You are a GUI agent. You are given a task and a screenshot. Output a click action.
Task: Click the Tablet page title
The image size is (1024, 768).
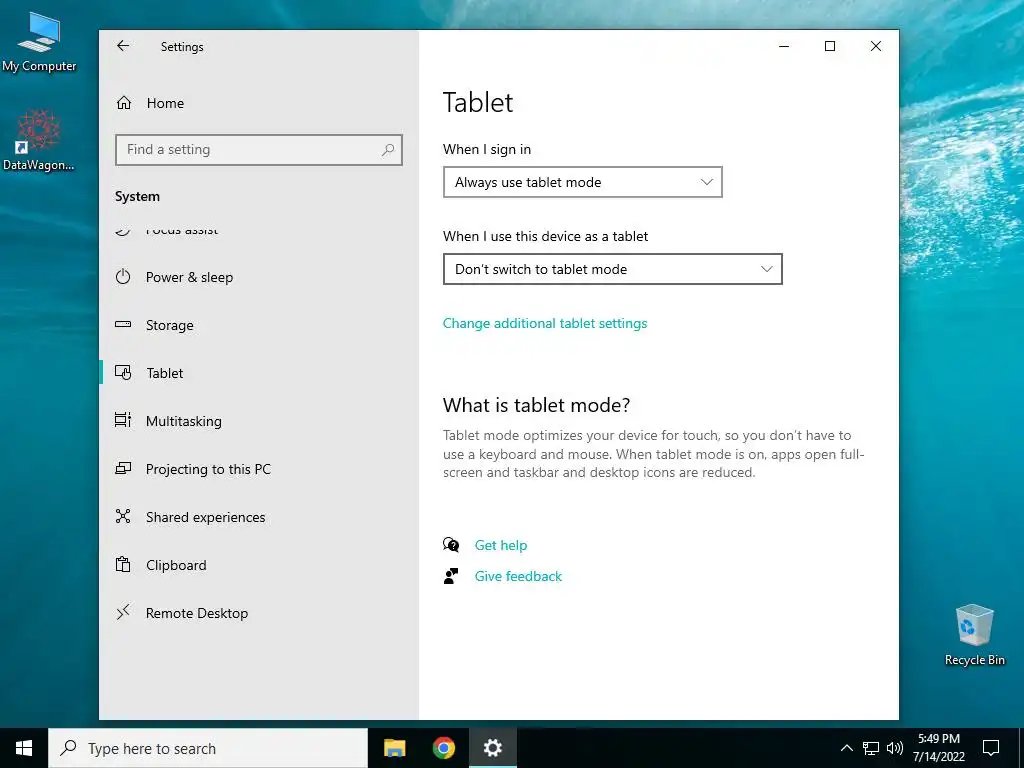[x=478, y=103]
